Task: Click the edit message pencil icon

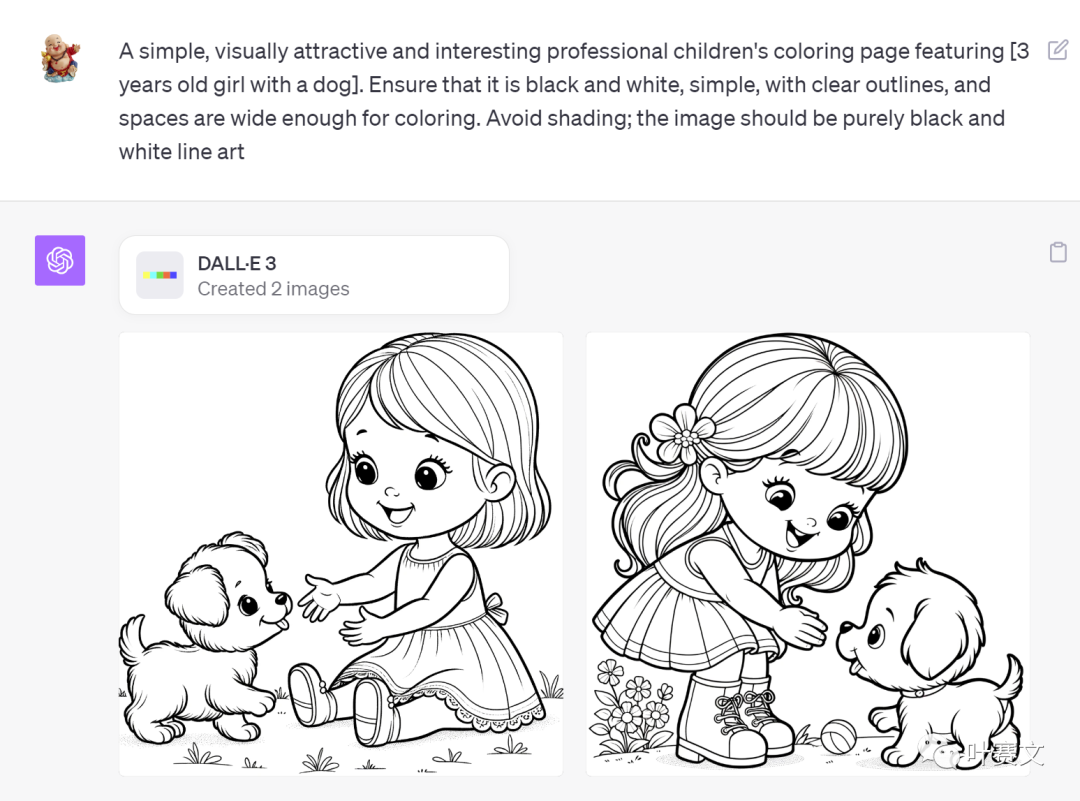Action: tap(1058, 50)
